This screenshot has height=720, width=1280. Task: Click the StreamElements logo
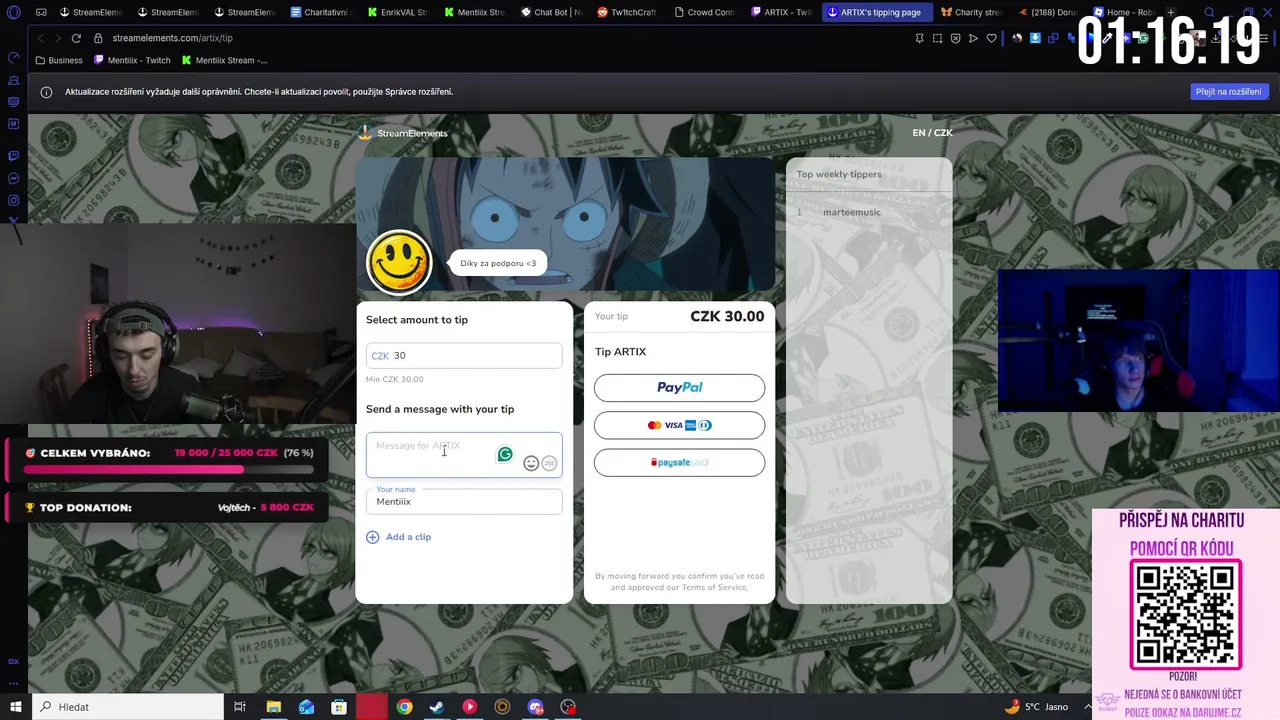click(403, 133)
